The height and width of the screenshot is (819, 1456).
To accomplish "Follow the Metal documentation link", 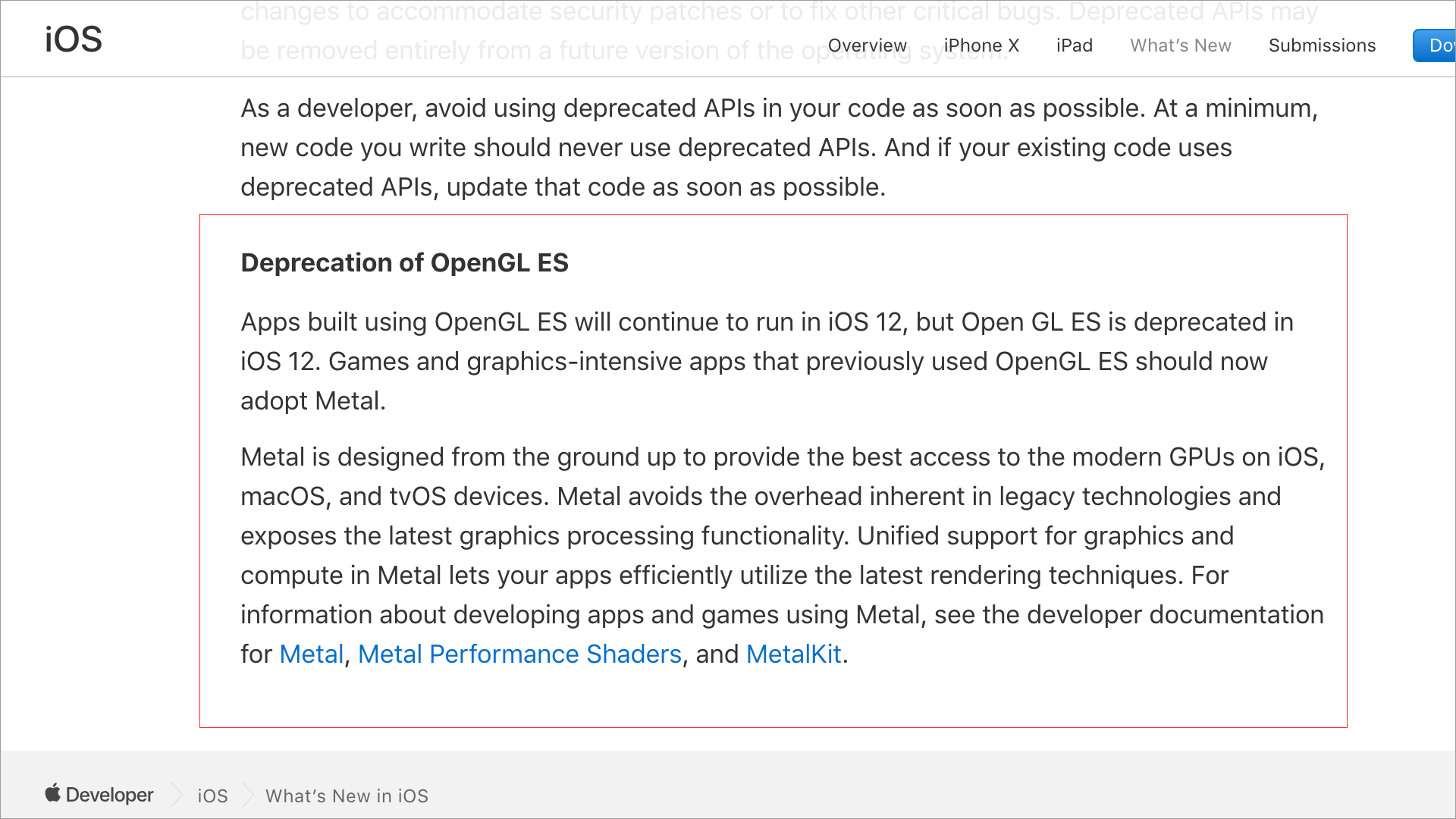I will point(311,654).
